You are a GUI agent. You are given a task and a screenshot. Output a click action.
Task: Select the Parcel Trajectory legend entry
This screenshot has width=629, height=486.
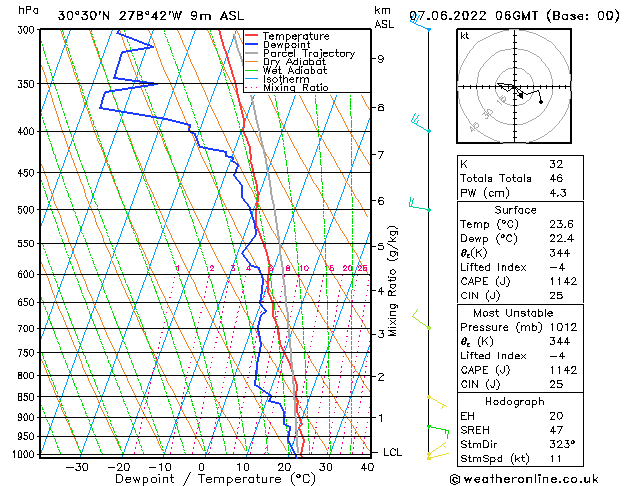300,53
